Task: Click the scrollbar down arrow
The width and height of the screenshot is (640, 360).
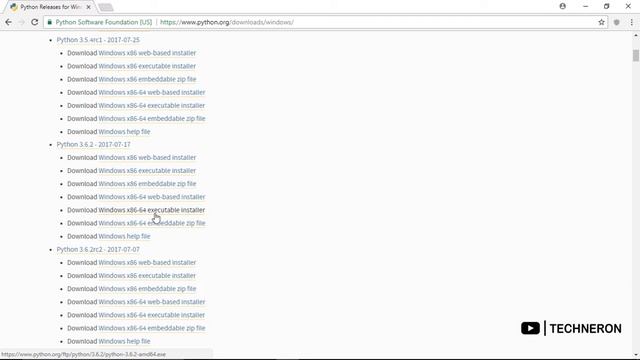Action: click(x=636, y=355)
